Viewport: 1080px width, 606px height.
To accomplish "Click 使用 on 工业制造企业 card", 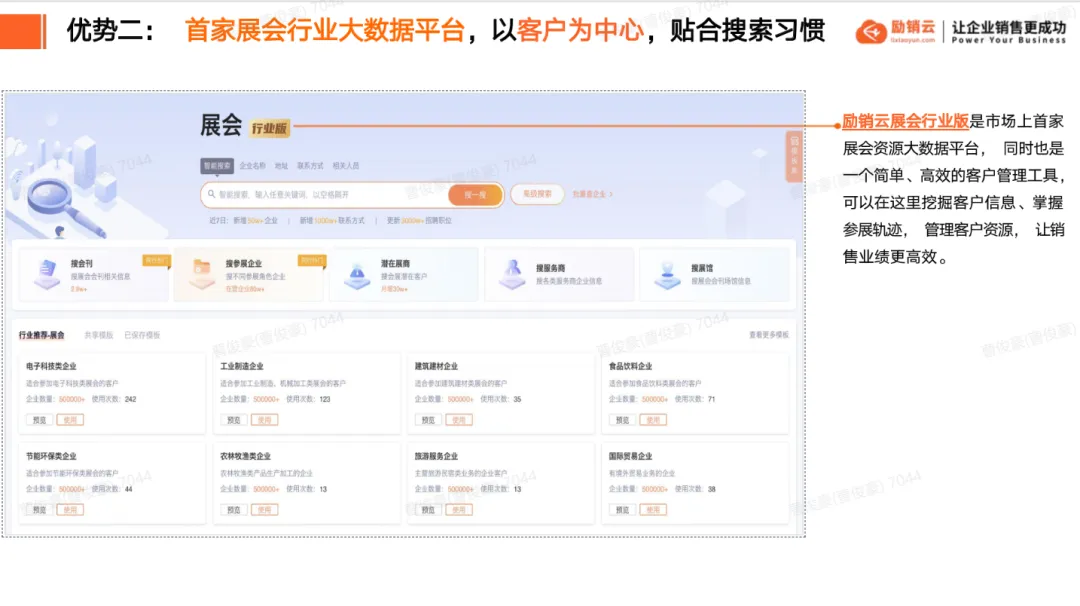I will [x=264, y=420].
